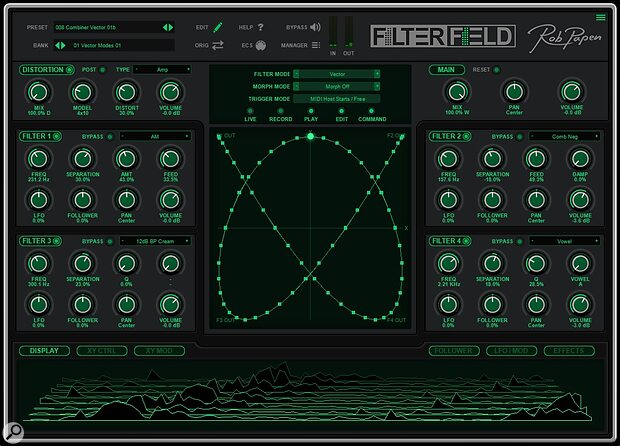Click the Main Volume knob
Screen dimensions: 620x446
(x=571, y=92)
